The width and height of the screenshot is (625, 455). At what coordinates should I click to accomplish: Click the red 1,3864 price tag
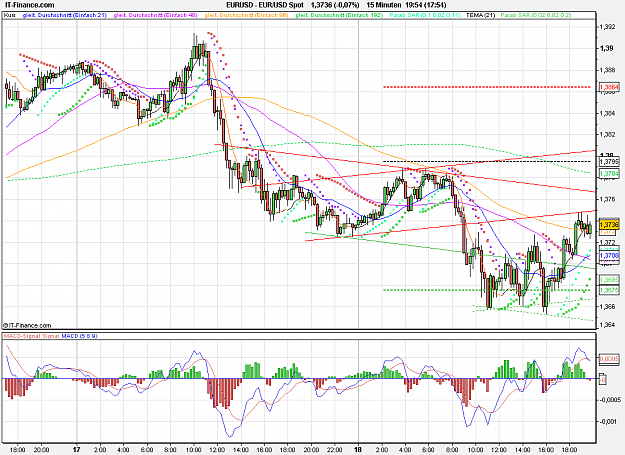coord(609,87)
